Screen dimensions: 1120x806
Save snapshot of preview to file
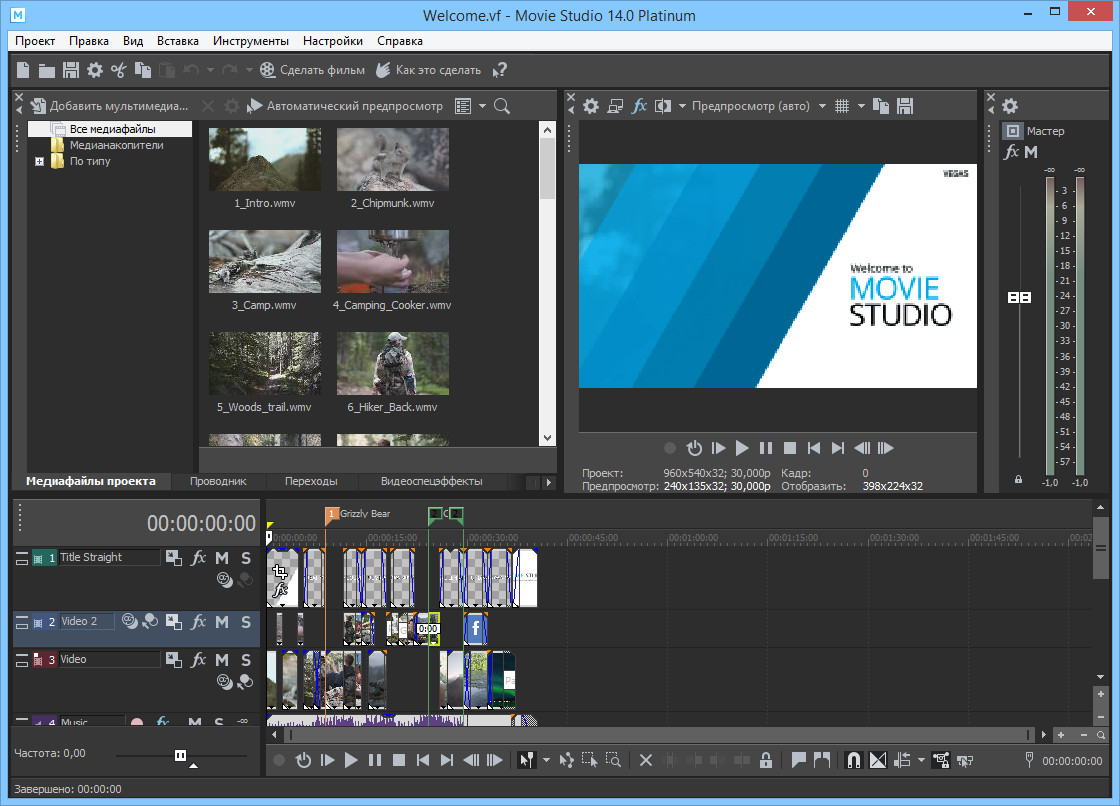905,106
